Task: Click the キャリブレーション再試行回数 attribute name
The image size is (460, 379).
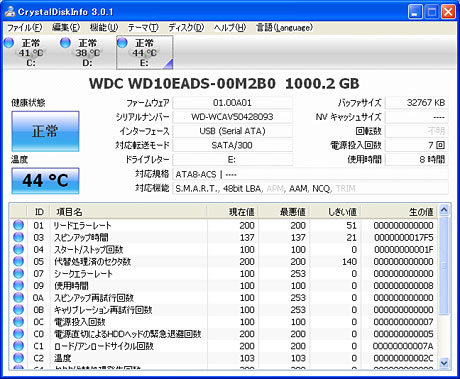Action: click(x=103, y=310)
